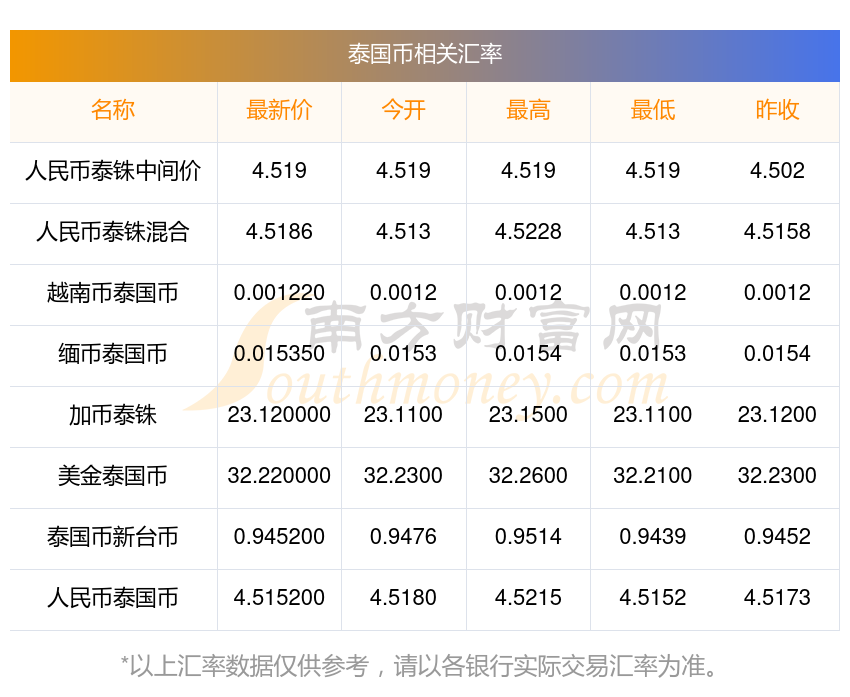Click the 今开 column header
The image size is (850, 697).
tap(403, 110)
